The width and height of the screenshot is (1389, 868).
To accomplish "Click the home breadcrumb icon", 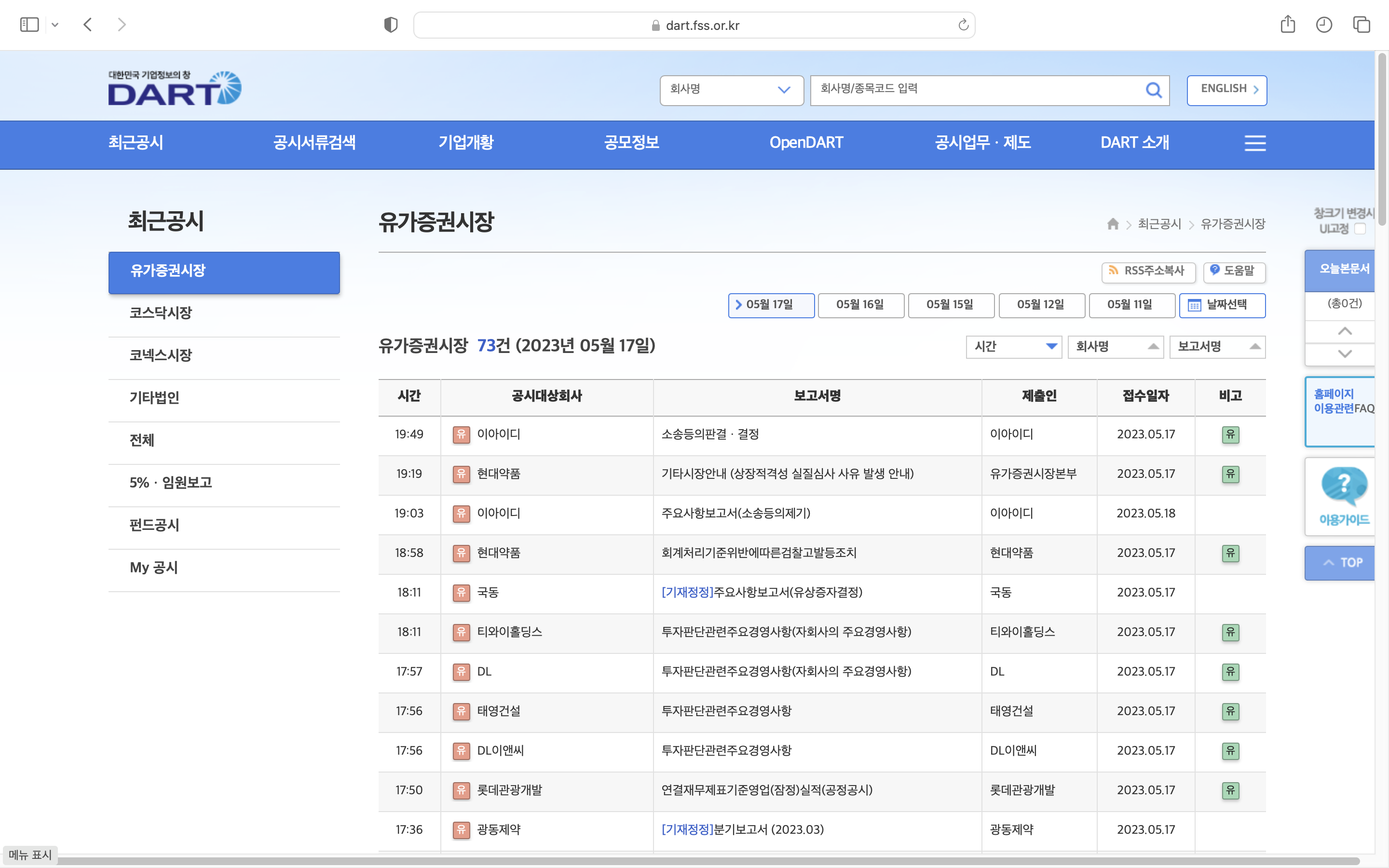I will (1113, 224).
